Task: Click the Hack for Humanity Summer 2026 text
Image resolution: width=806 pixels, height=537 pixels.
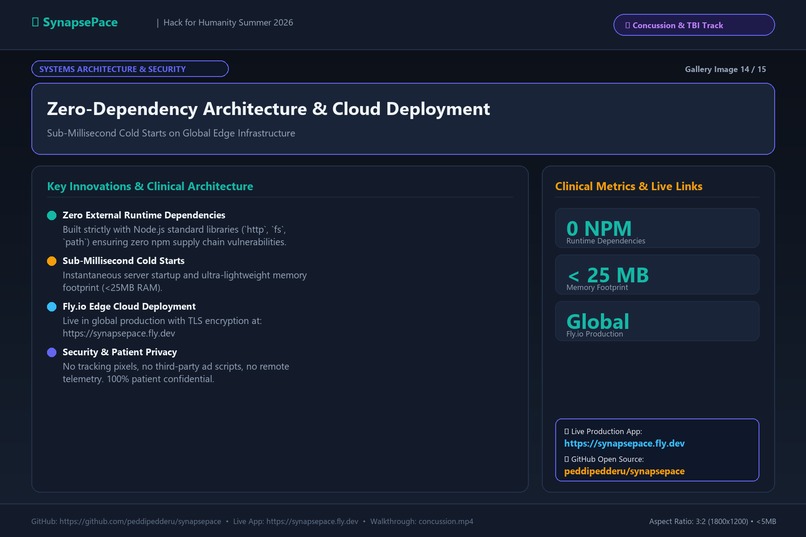Action: [228, 23]
